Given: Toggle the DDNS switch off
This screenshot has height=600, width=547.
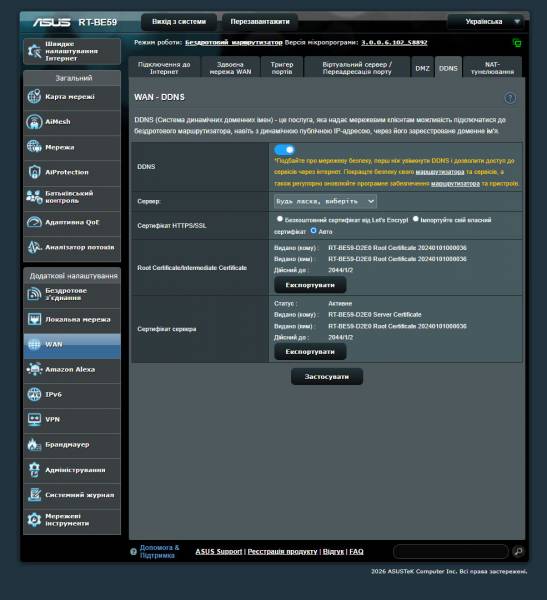Looking at the screenshot, I should (284, 150).
